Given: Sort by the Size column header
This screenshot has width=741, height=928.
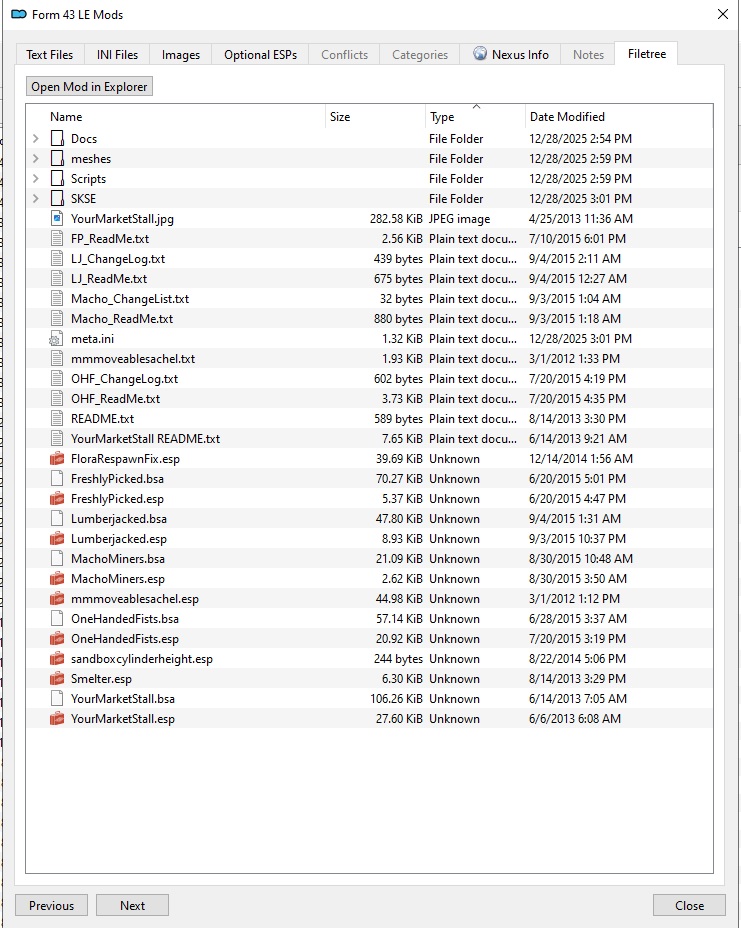Looking at the screenshot, I should coord(375,117).
